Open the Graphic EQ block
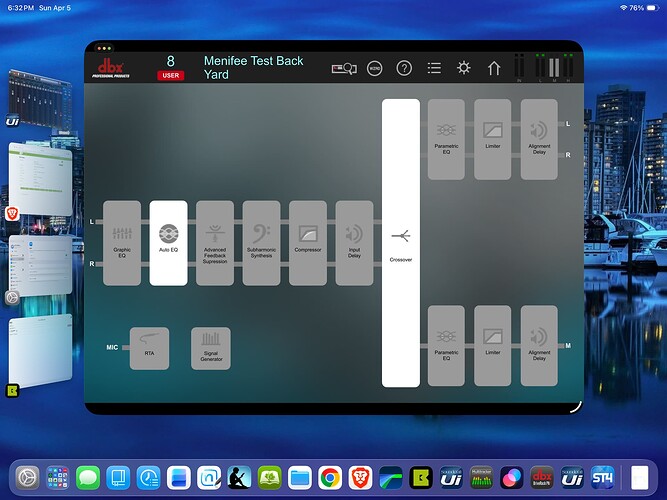667x500 pixels. [122, 242]
